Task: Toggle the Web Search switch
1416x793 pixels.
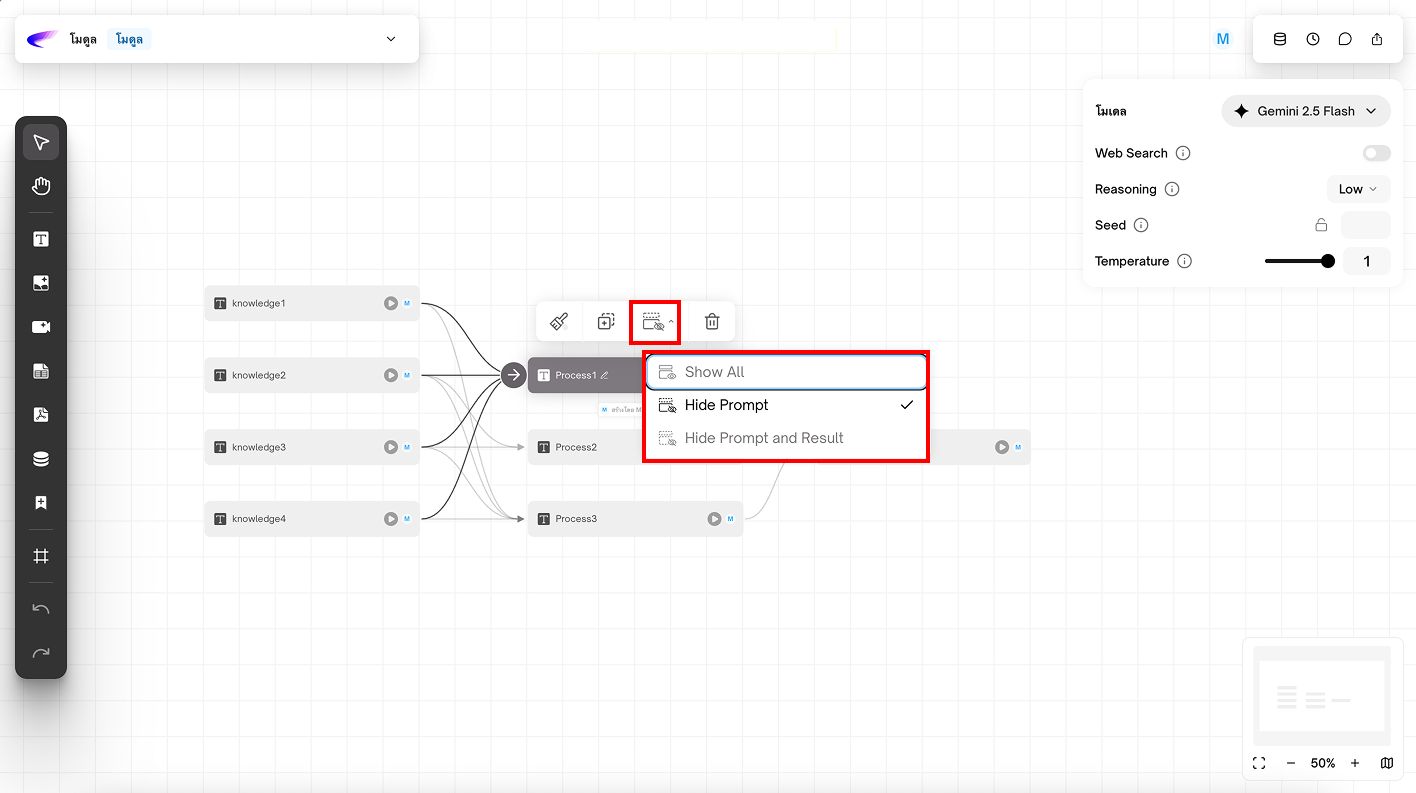Action: coord(1376,153)
